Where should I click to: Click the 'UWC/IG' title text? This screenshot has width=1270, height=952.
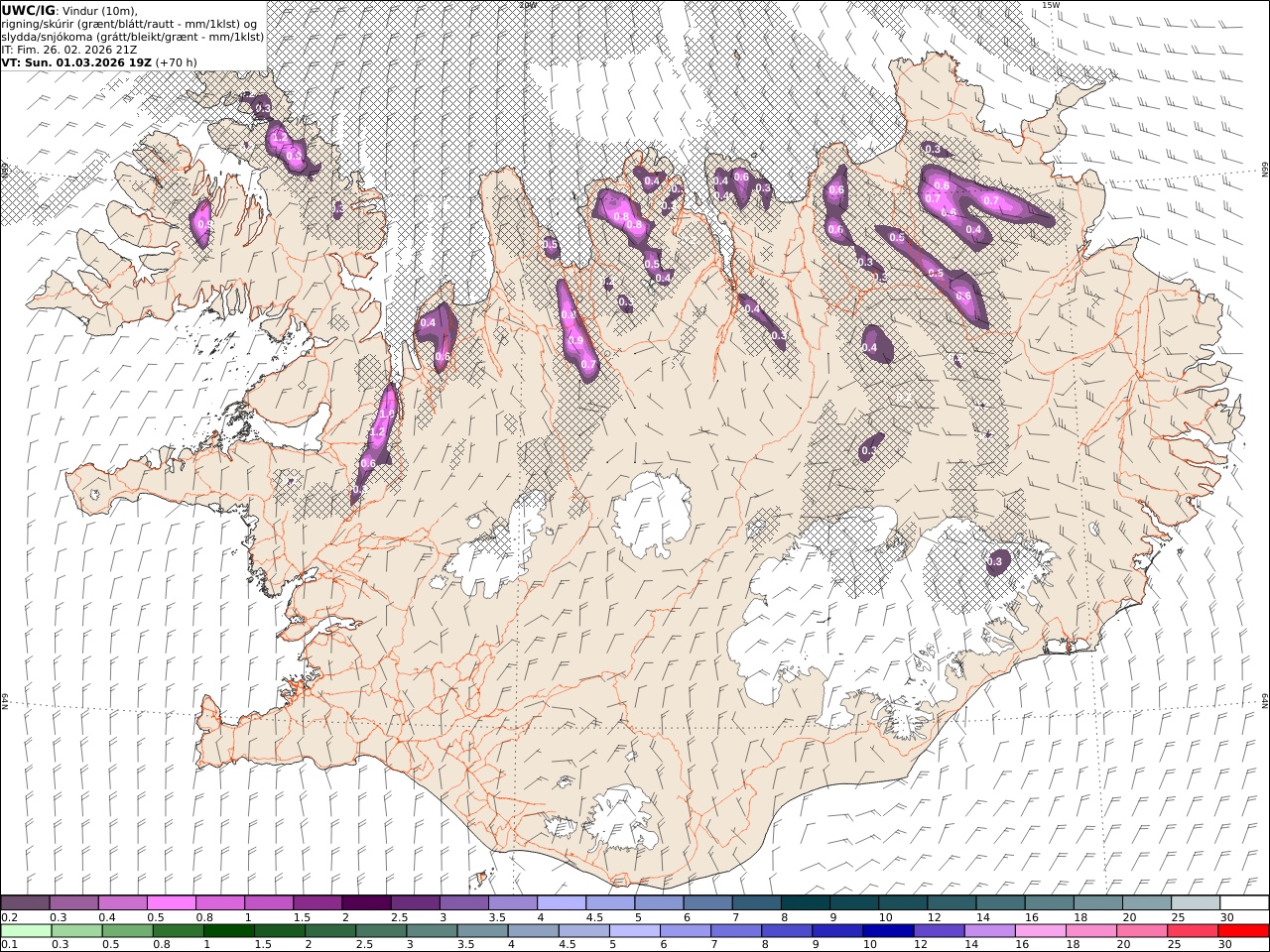pos(29,10)
